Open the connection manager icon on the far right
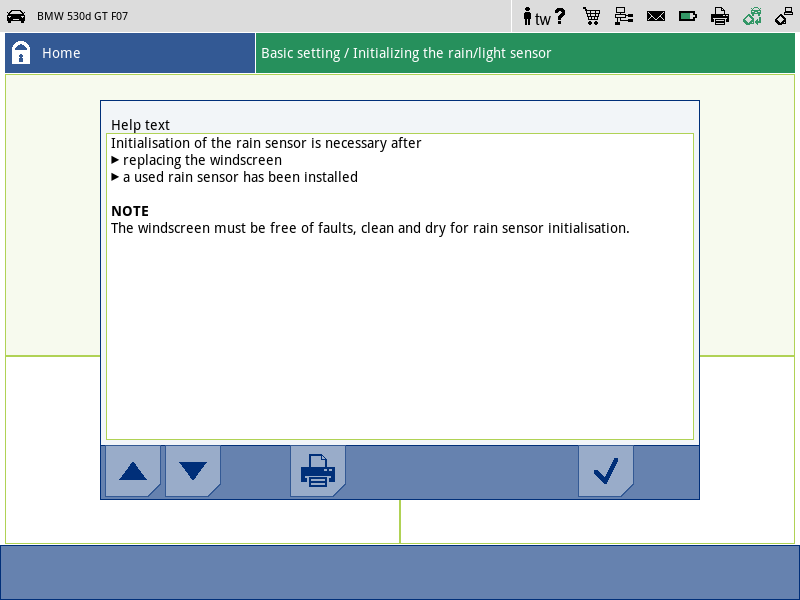Viewport: 800px width, 600px height. 784,16
